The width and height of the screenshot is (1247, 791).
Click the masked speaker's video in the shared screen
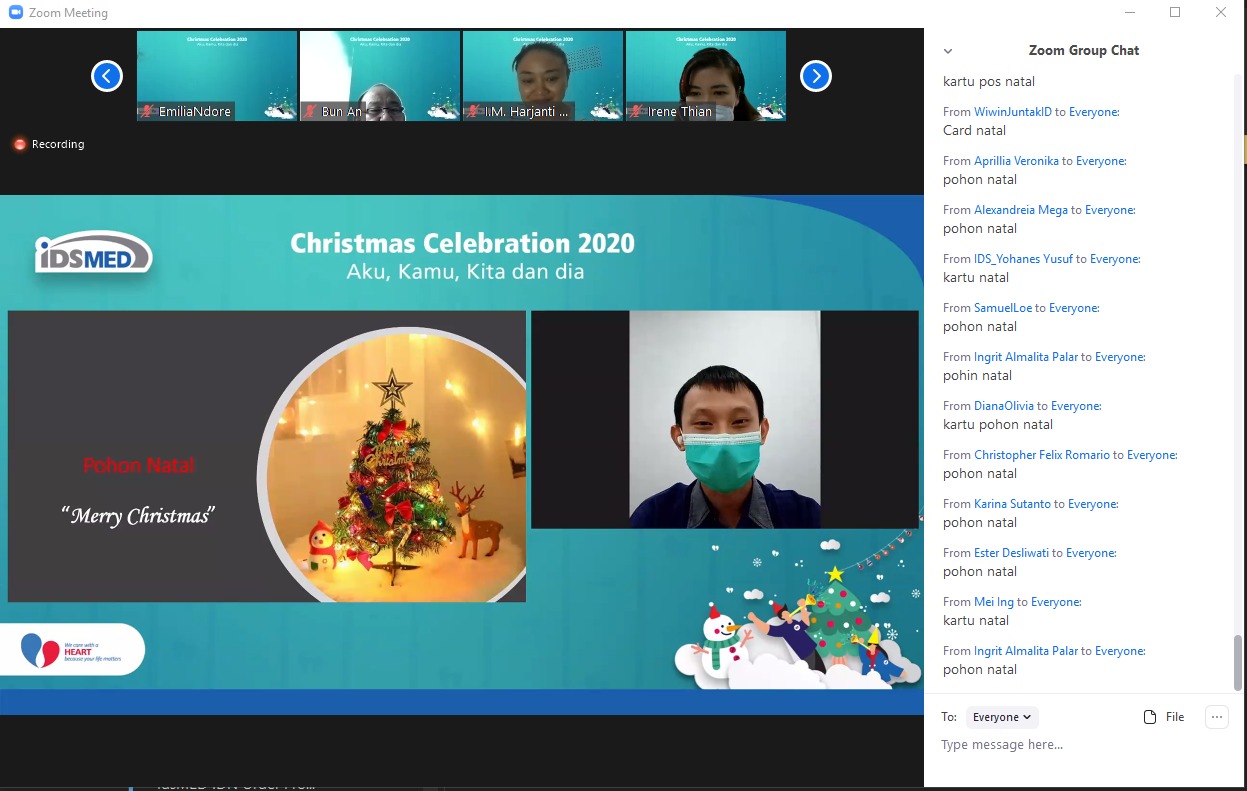(724, 419)
